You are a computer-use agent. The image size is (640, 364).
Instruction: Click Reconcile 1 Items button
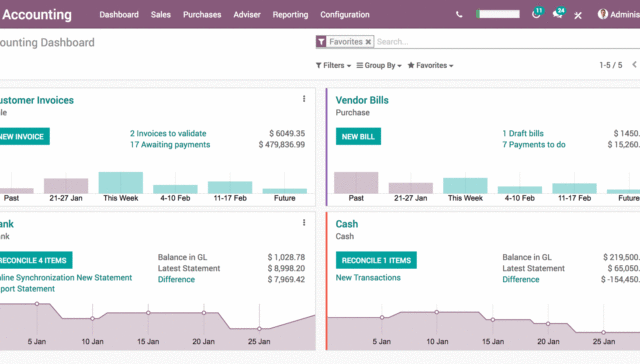(x=376, y=260)
